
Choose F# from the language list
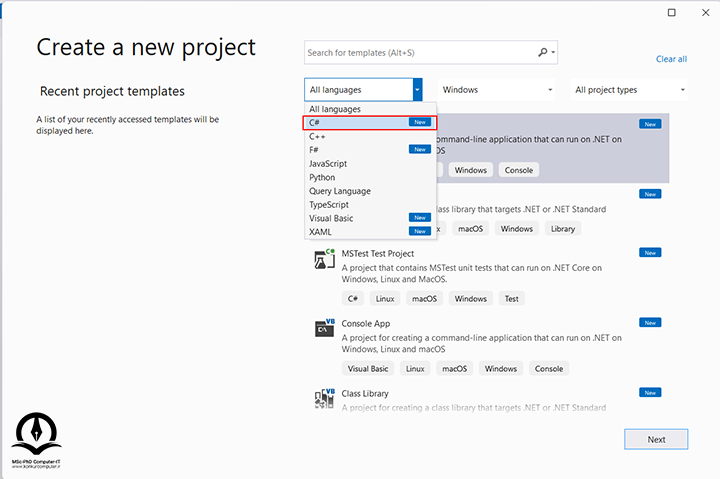coord(370,150)
